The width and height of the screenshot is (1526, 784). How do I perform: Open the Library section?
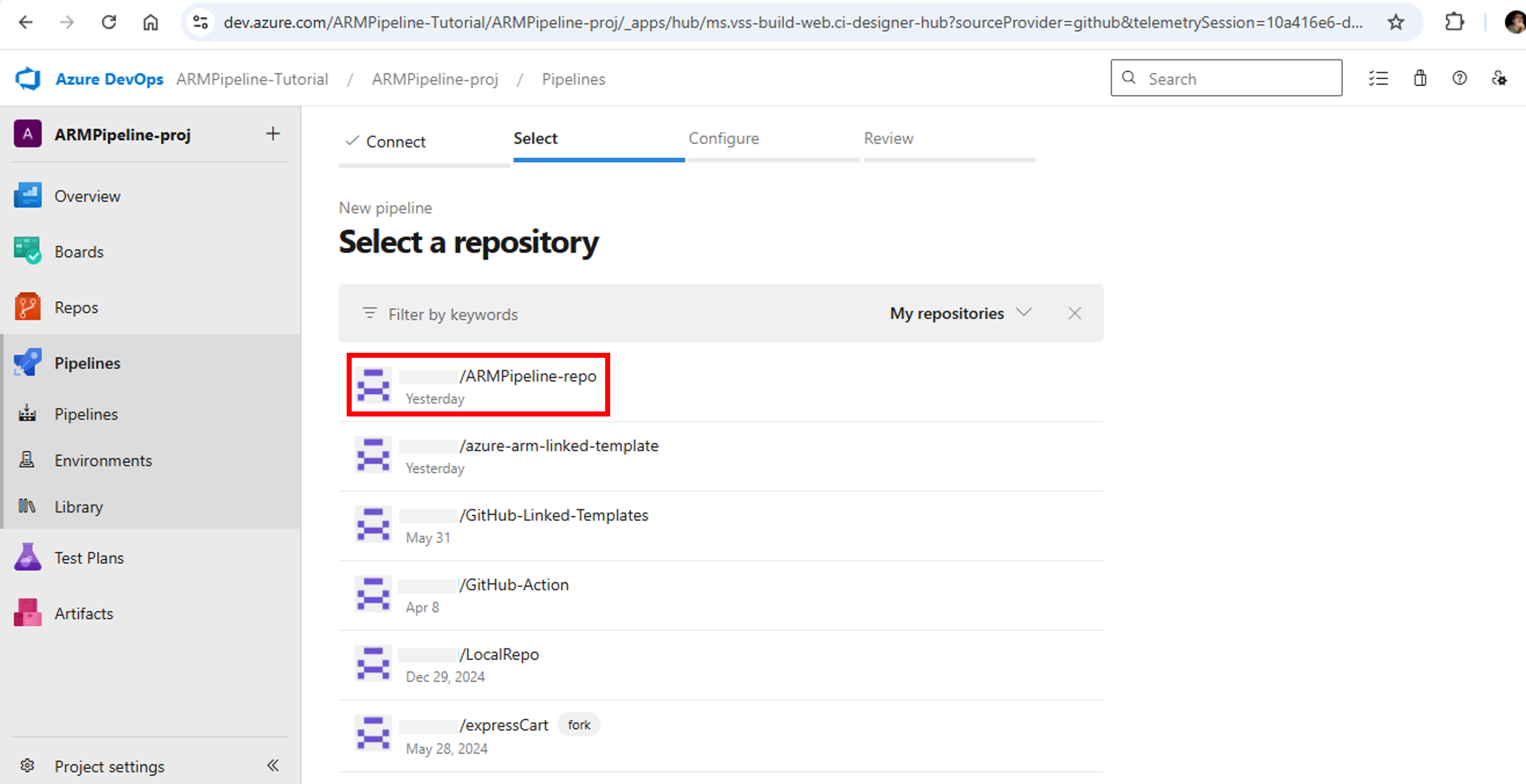(x=79, y=506)
